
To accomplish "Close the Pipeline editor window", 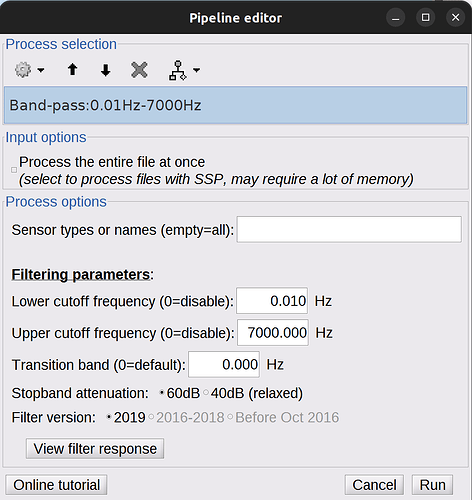I will tap(455, 17).
